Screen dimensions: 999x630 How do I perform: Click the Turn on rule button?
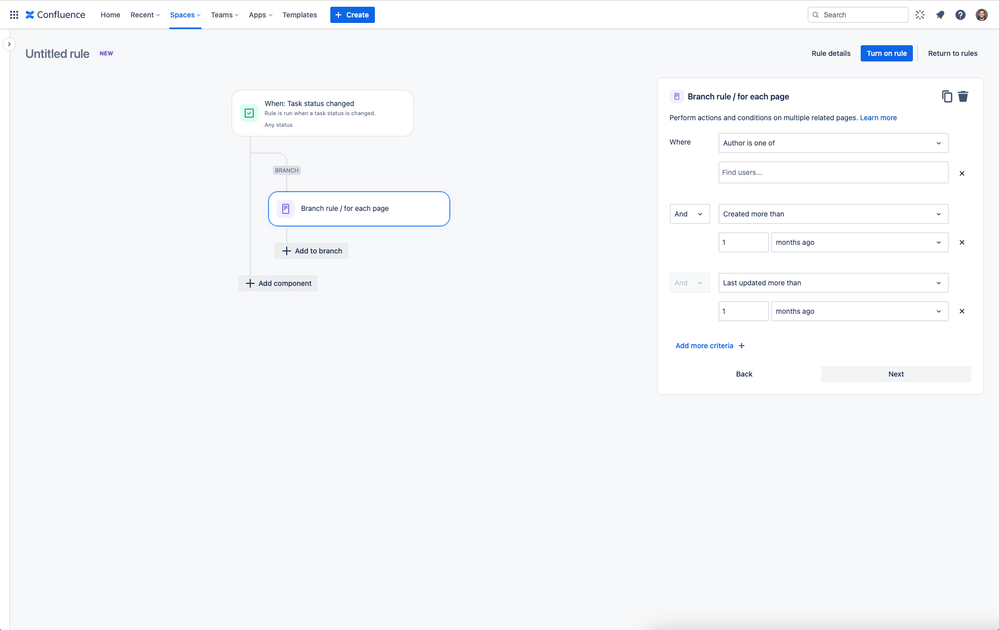pos(886,54)
